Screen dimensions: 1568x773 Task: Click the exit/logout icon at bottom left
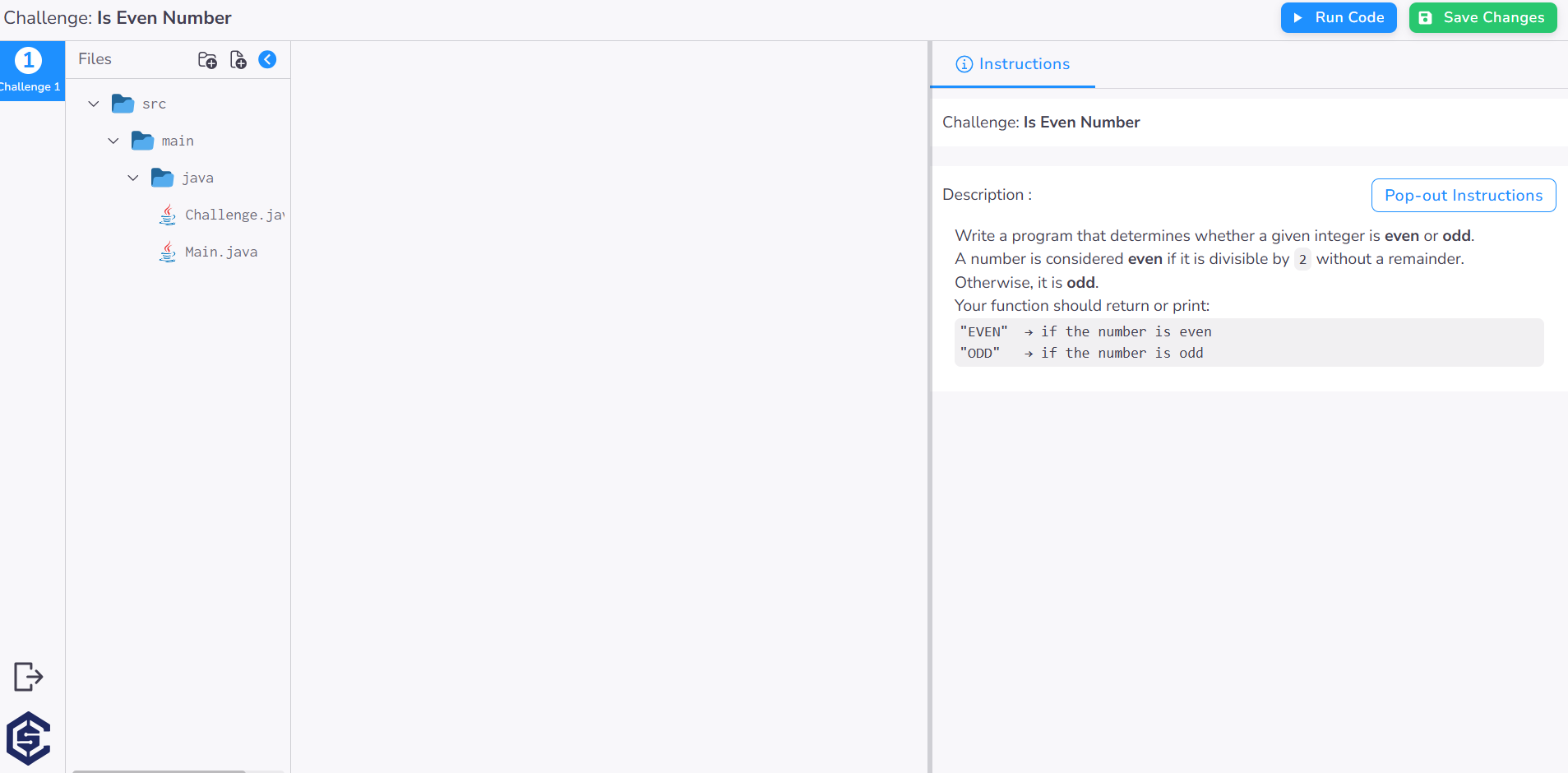point(27,676)
